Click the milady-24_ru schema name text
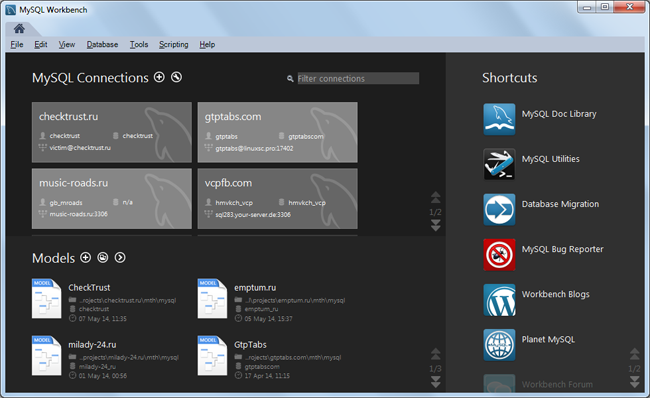The width and height of the screenshot is (650, 398). [97, 366]
